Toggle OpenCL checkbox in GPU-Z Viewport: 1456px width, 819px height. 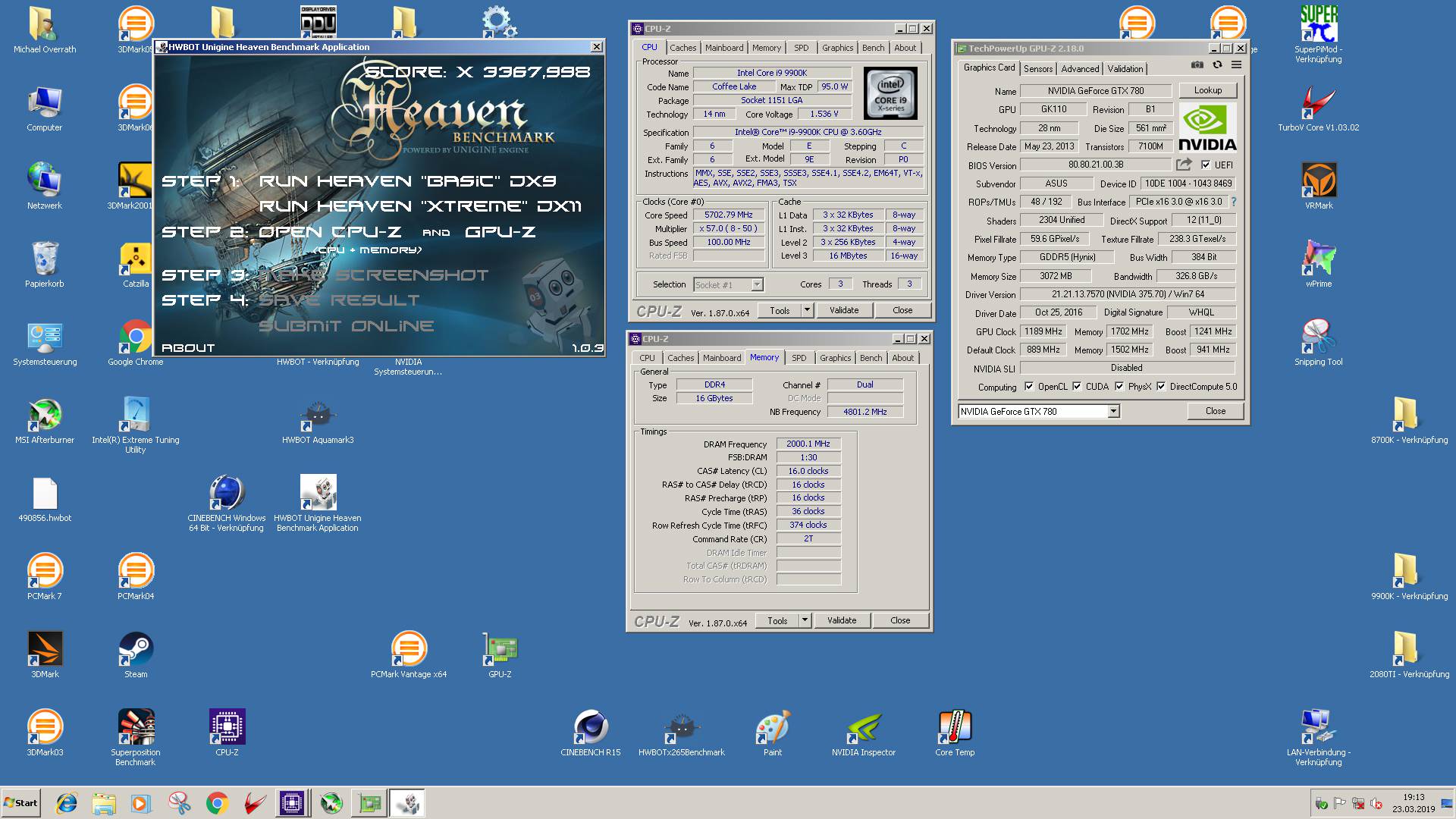[x=1029, y=386]
